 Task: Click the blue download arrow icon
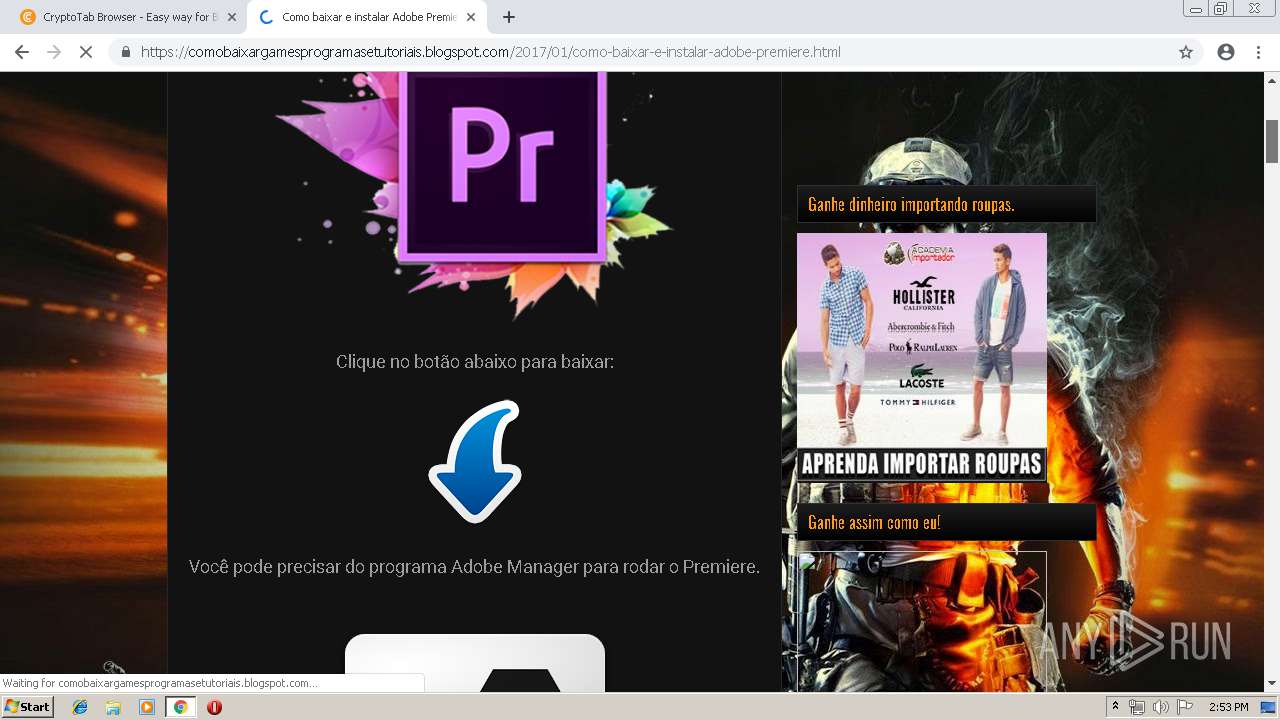click(475, 461)
